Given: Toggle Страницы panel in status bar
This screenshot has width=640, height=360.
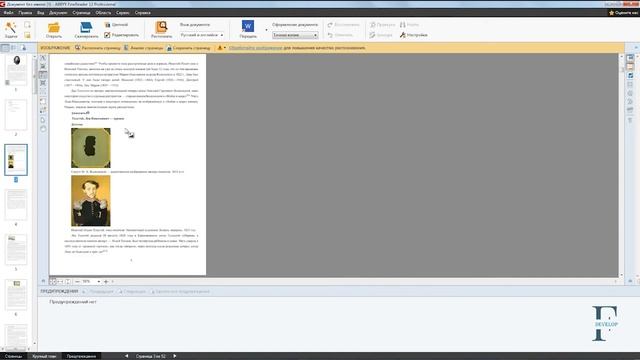Looking at the screenshot, I should tap(13, 356).
